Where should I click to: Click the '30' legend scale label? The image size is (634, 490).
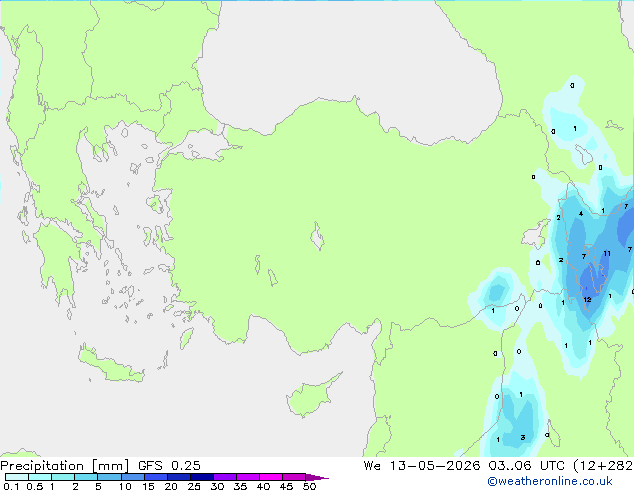pyautogui.click(x=217, y=486)
